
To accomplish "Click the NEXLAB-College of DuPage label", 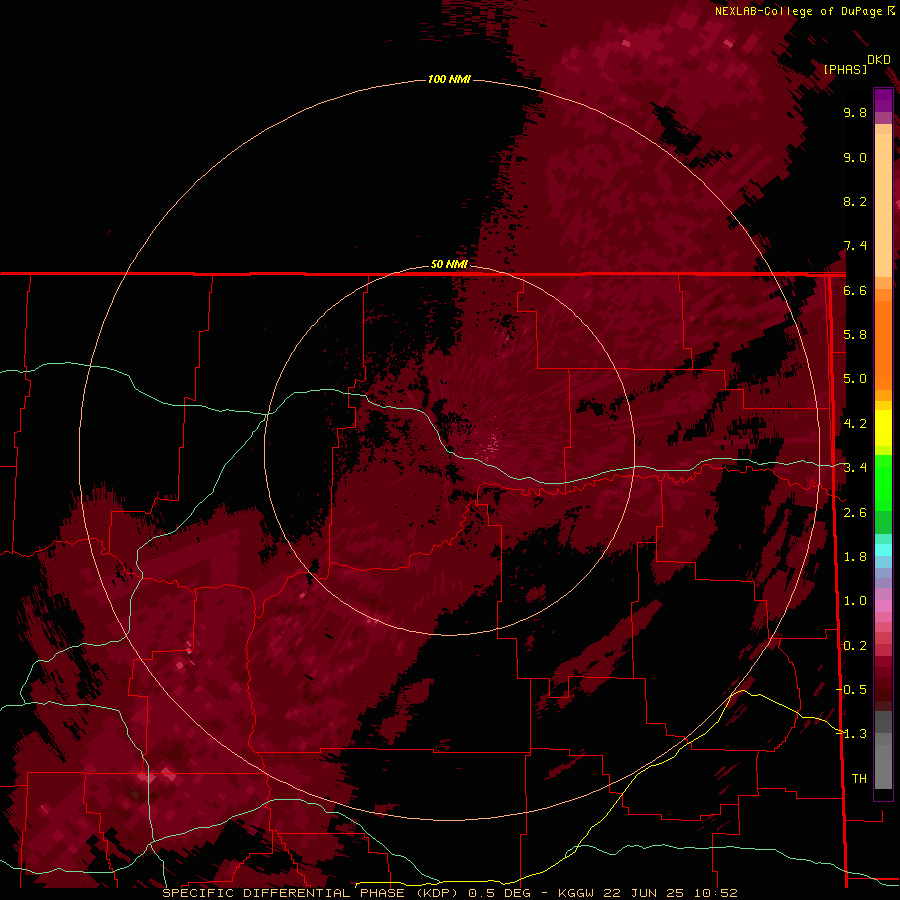I will click(800, 11).
